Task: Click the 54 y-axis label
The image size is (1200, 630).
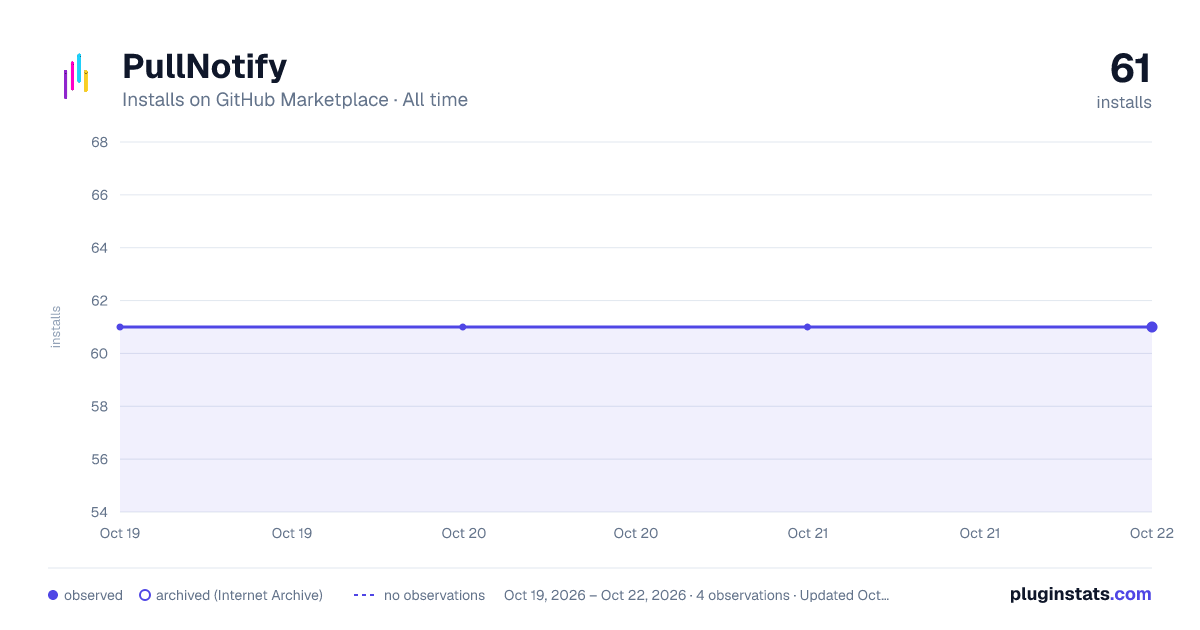Action: (99, 513)
